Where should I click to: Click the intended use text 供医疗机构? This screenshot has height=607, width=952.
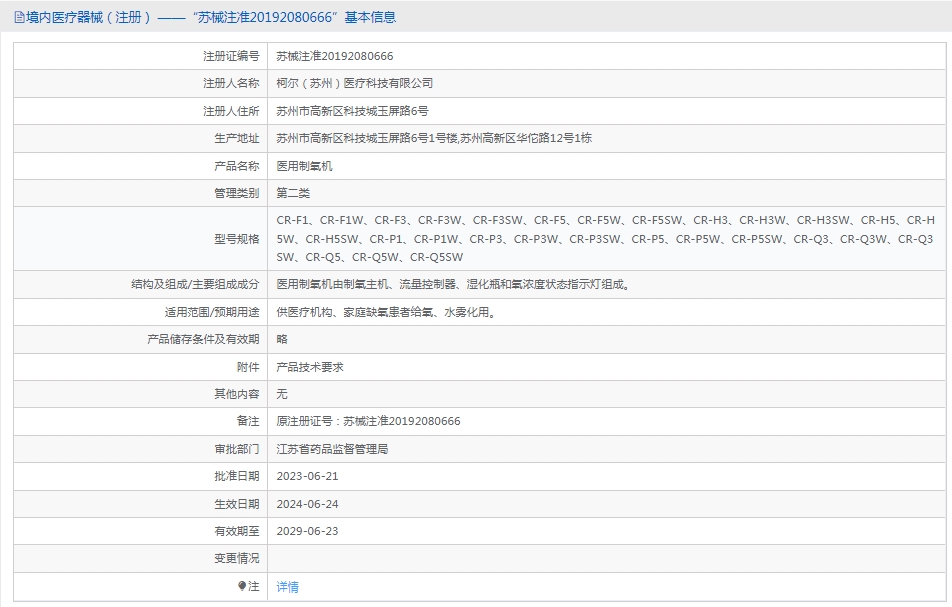click(x=386, y=312)
